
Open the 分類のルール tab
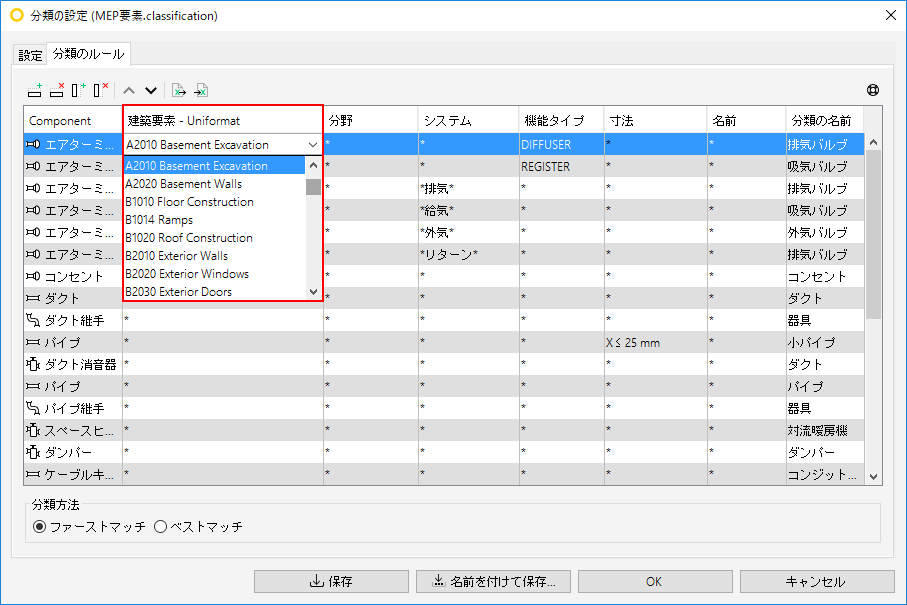pos(89,54)
